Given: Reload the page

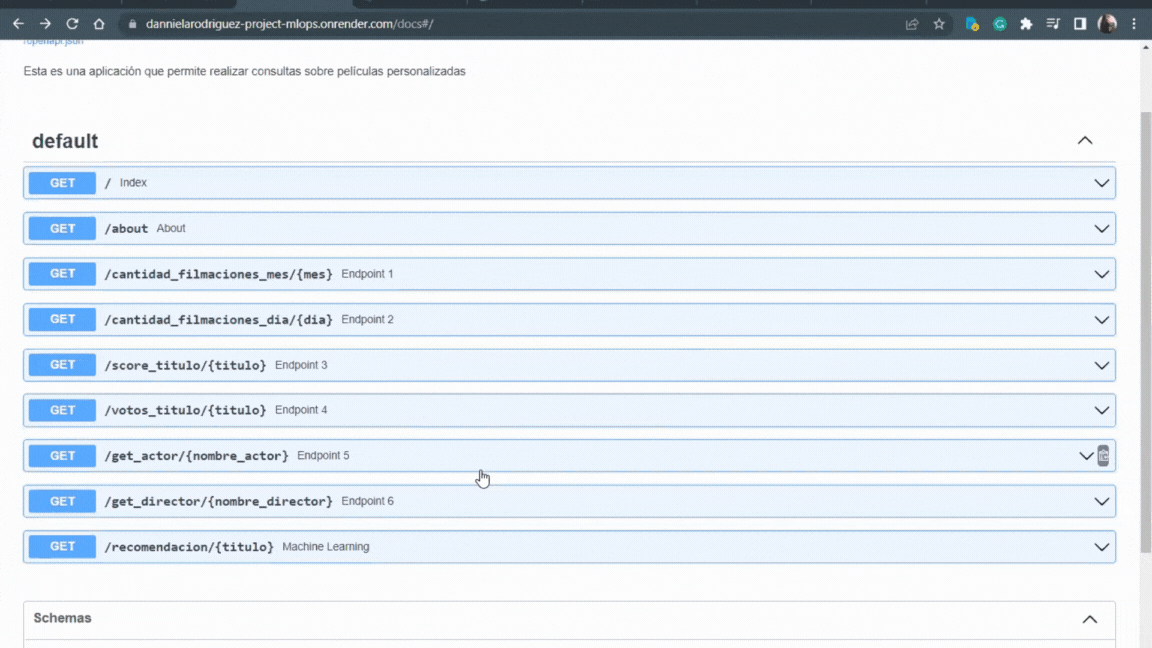Looking at the screenshot, I should click(72, 24).
